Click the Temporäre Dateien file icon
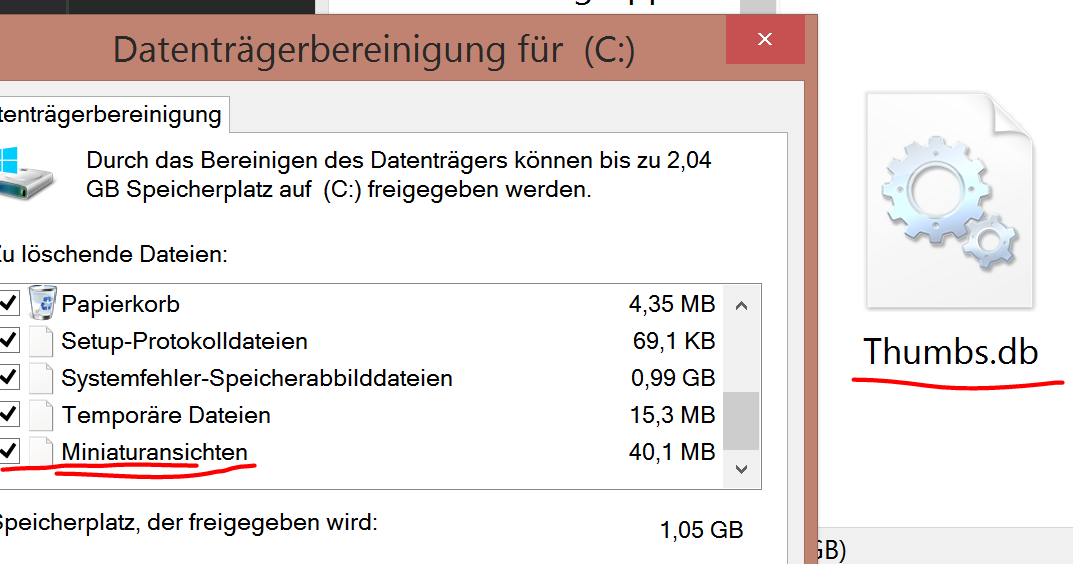The width and height of the screenshot is (1073, 564). [x=42, y=415]
